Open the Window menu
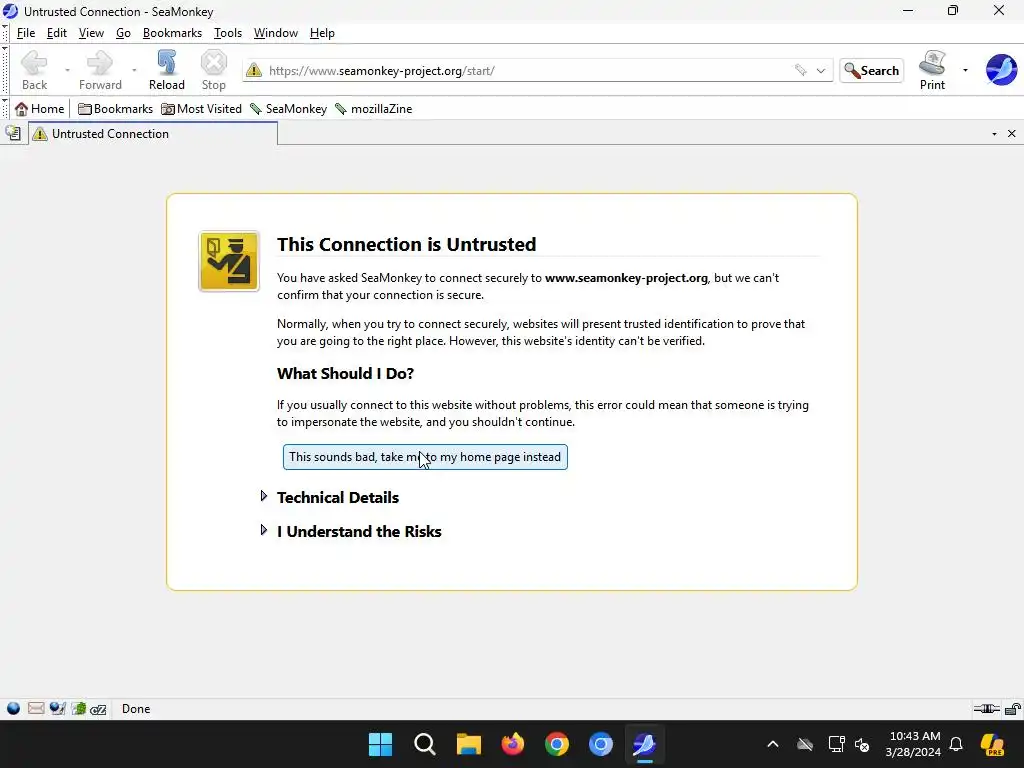The height and width of the screenshot is (768, 1024). (x=276, y=33)
